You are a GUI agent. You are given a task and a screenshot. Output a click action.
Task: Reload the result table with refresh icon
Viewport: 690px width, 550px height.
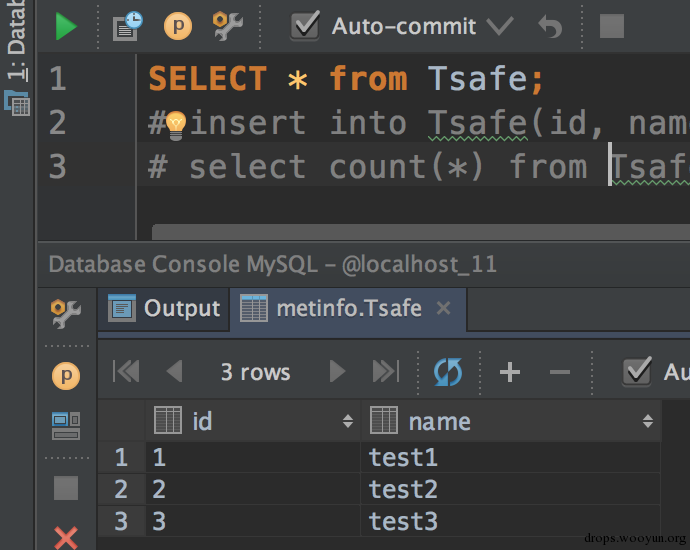[x=448, y=372]
